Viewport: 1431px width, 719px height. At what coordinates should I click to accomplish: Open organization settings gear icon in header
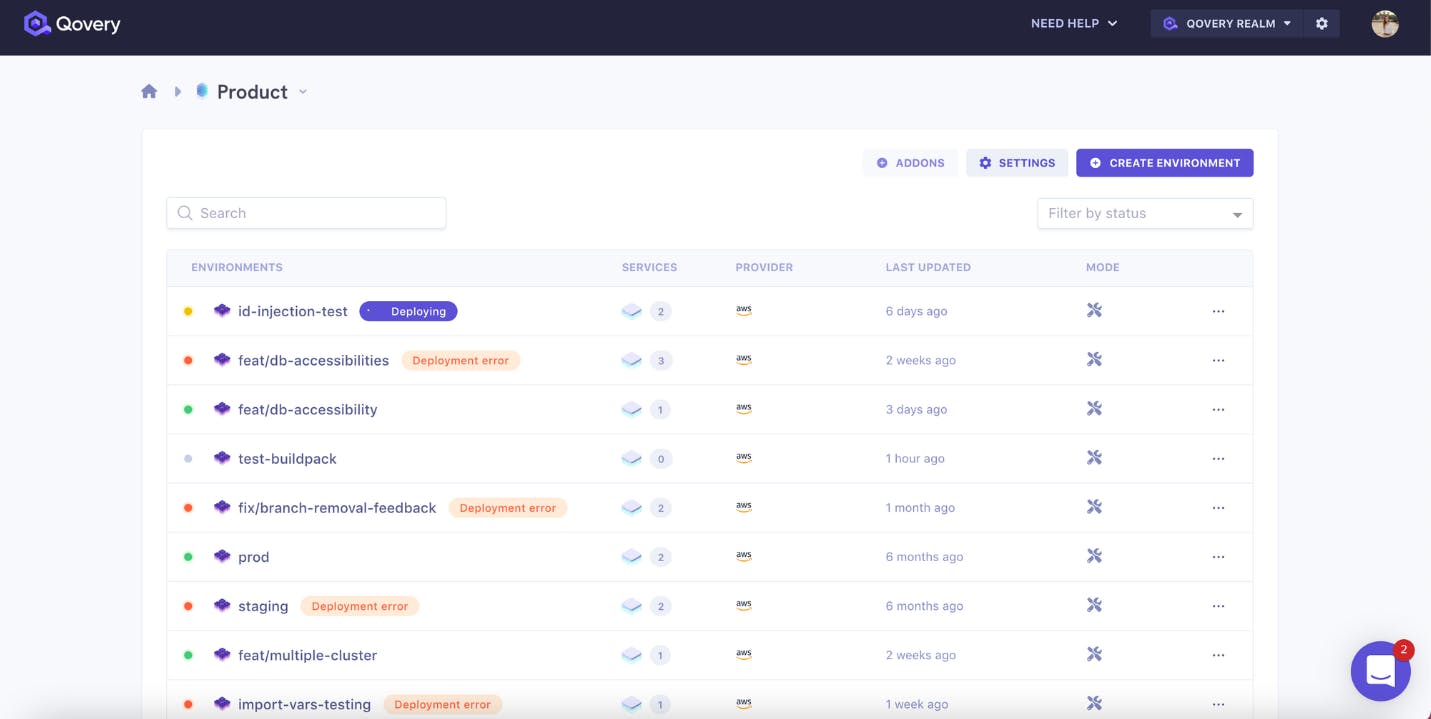(1321, 23)
